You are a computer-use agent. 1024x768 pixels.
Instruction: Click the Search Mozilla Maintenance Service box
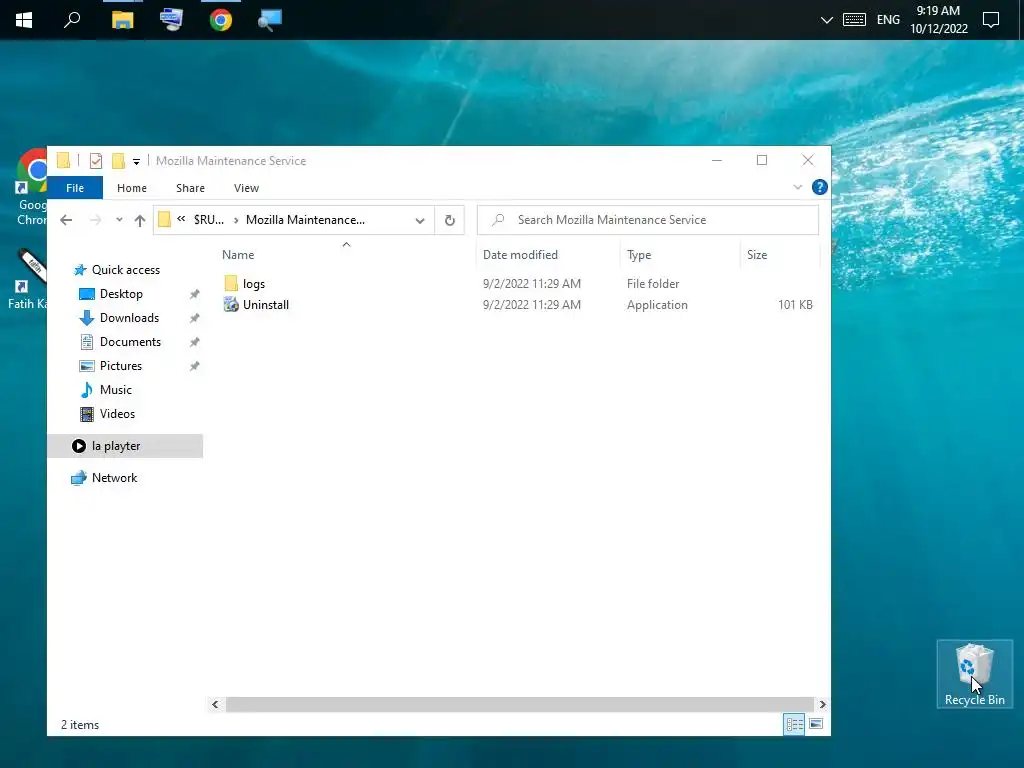pos(648,220)
